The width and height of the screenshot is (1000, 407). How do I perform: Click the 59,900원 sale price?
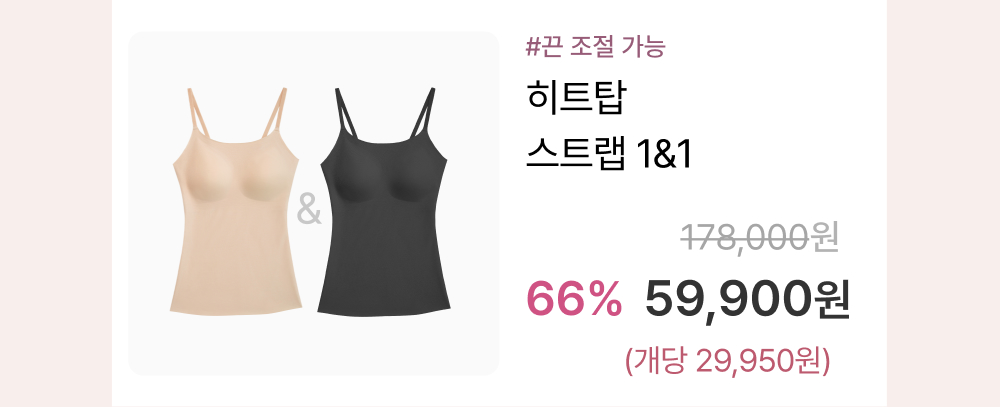(x=747, y=300)
